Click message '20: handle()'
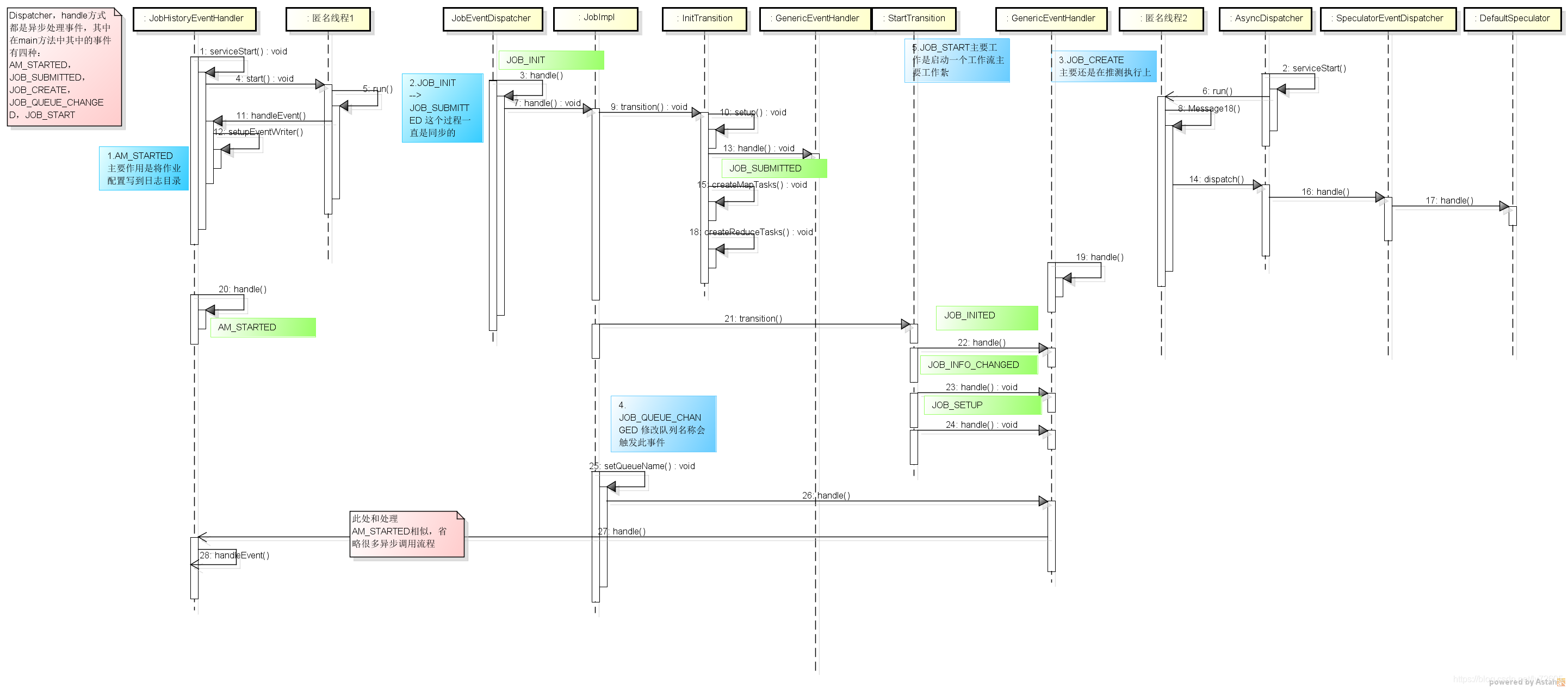The width and height of the screenshot is (1568, 689). [x=242, y=290]
